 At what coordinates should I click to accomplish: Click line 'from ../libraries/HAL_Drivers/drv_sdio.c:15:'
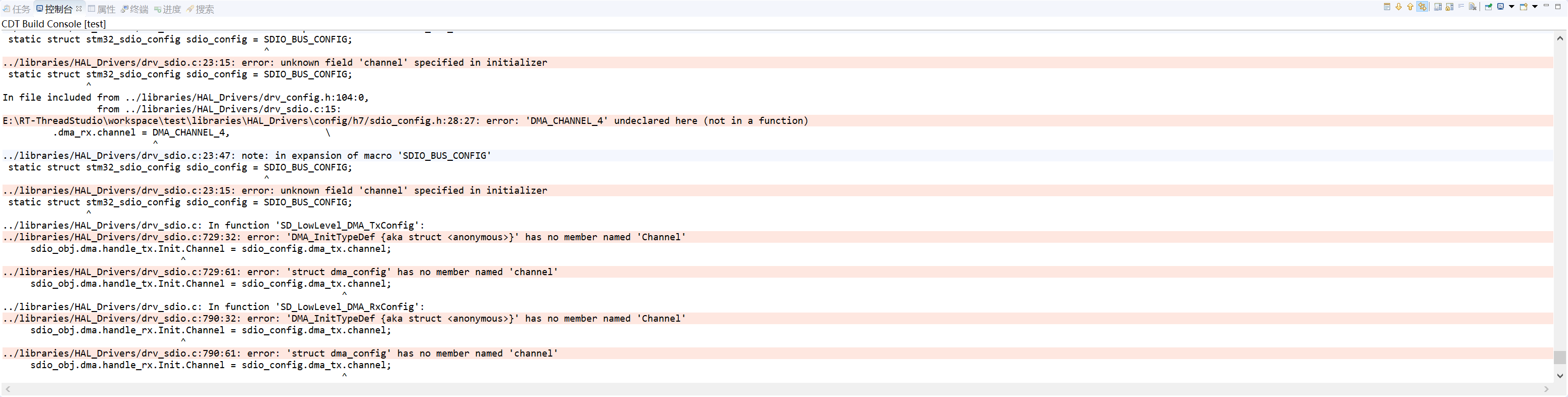pyautogui.click(x=219, y=109)
